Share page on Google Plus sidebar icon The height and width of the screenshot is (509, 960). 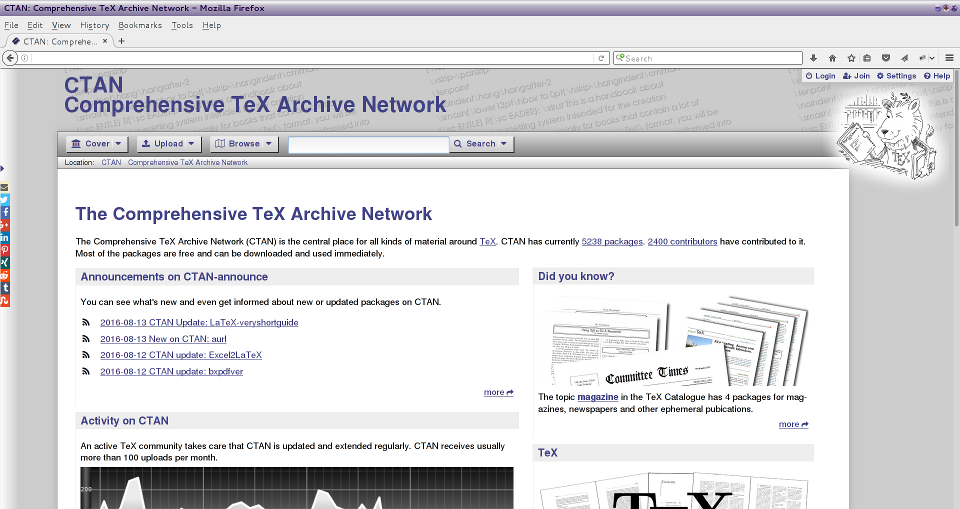click(x=4, y=225)
